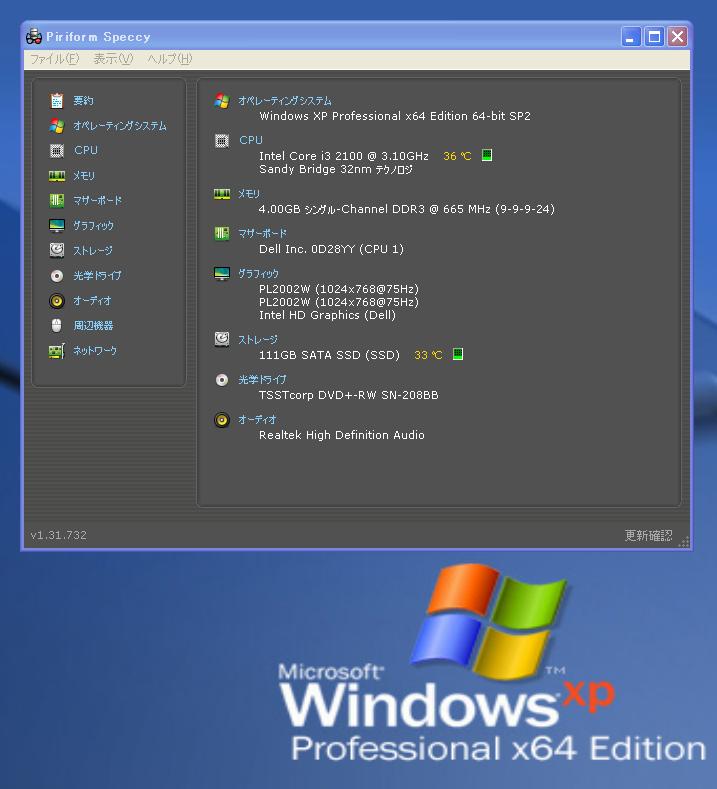Click the green SSD temperature indicator icon
Viewport: 717px width, 789px height.
click(x=458, y=354)
